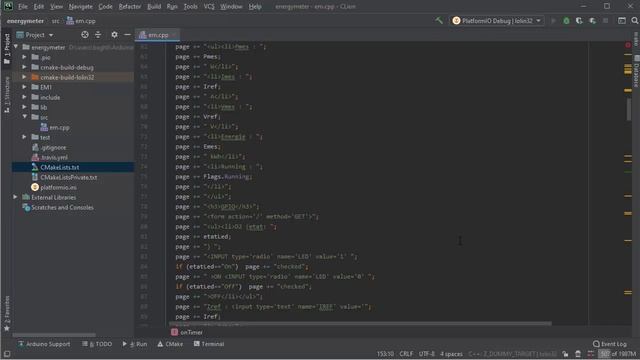Collapse the src folder

click(24, 117)
